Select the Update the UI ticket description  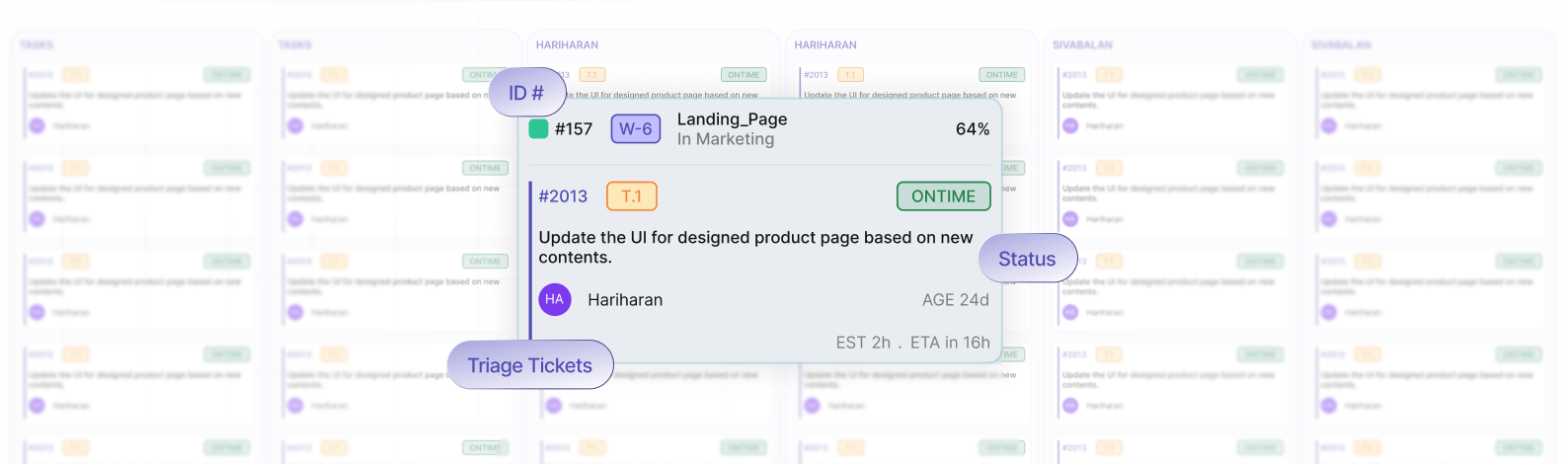(755, 247)
